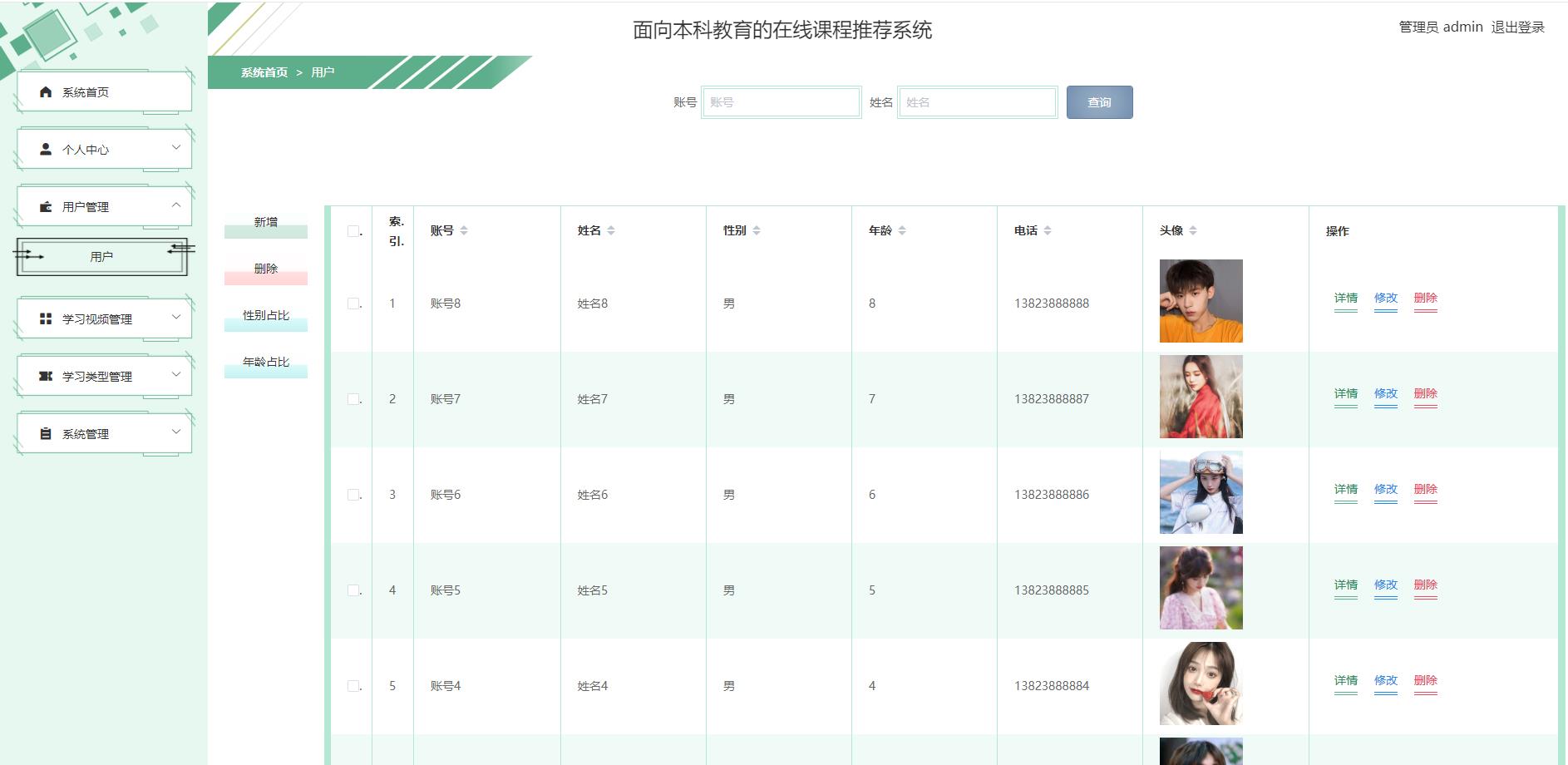Click phone number 13823888888
The image size is (1568, 765).
tap(1052, 304)
